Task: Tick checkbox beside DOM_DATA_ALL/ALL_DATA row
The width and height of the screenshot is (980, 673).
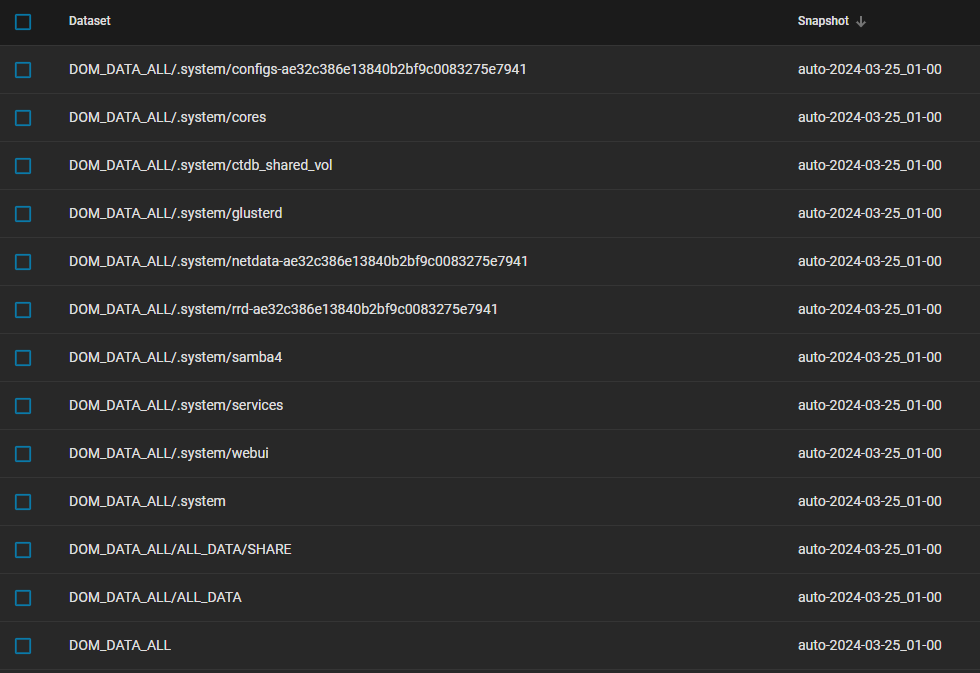Action: [x=23, y=598]
